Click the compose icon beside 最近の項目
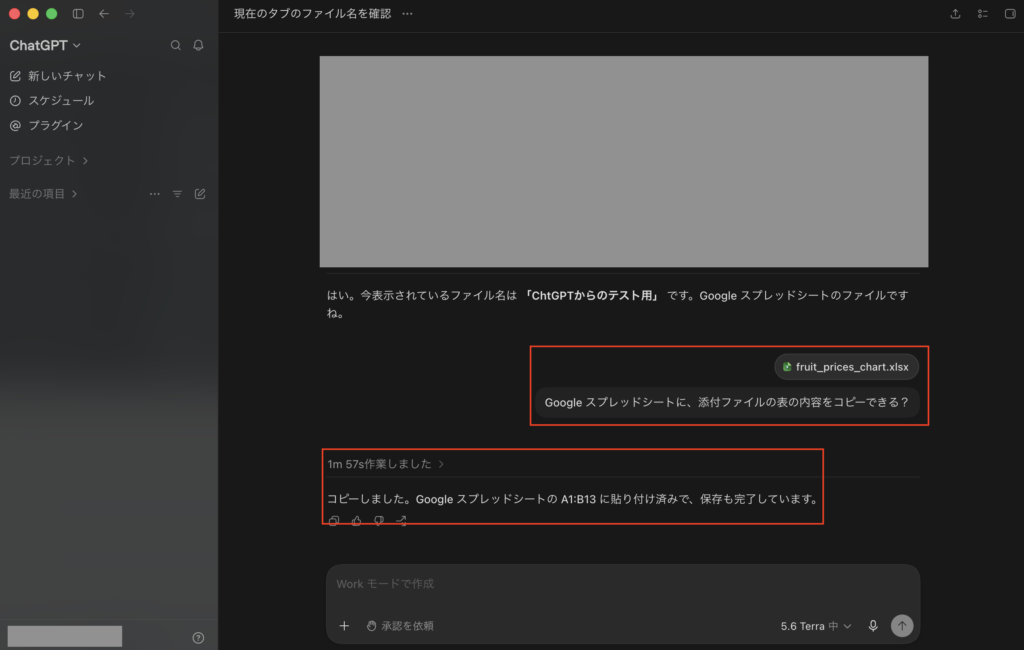This screenshot has height=650, width=1024. 200,194
